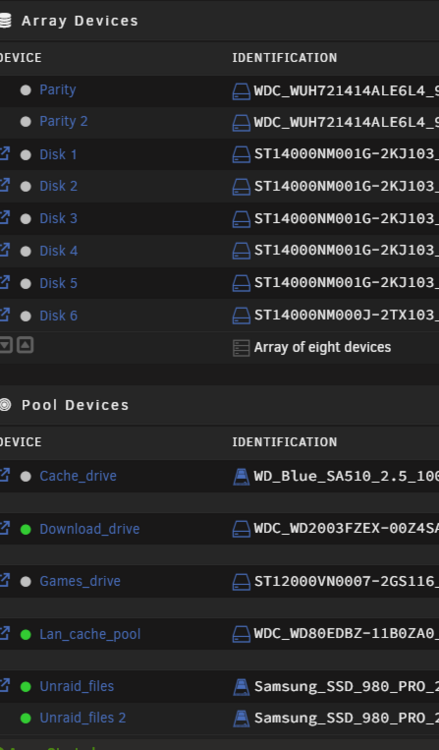
Task: Click the SSD icon in the Unraid_files row
Action: [241, 687]
